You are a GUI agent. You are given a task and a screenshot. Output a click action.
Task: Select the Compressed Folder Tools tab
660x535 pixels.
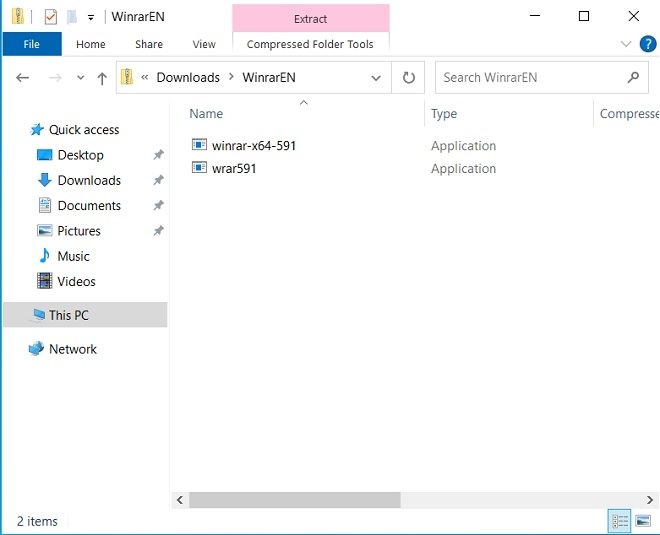[x=310, y=44]
